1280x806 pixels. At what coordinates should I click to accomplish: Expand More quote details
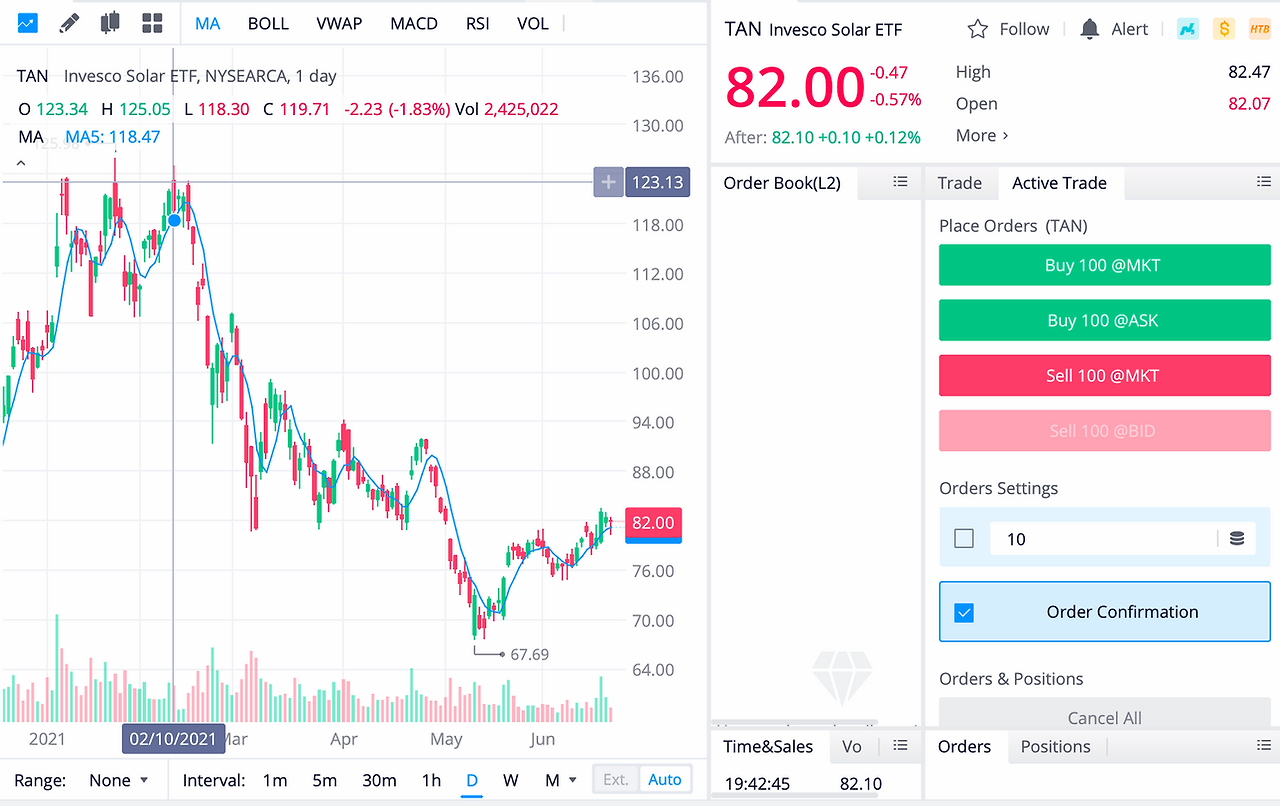coord(982,135)
